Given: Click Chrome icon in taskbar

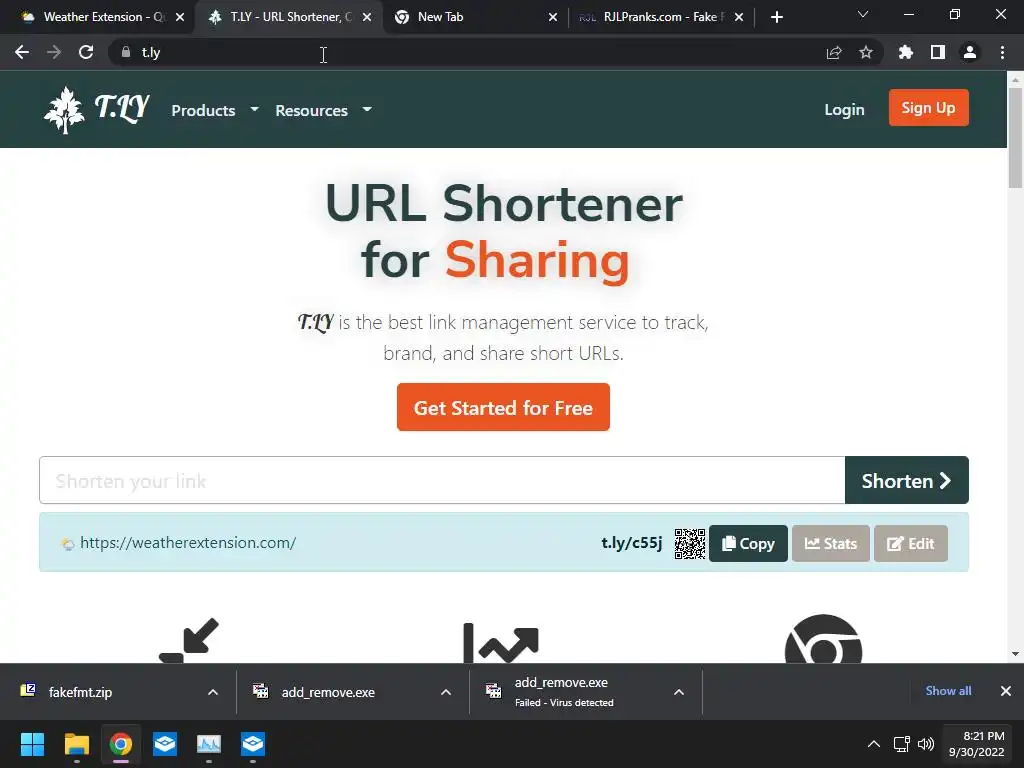Looking at the screenshot, I should click(121, 744).
